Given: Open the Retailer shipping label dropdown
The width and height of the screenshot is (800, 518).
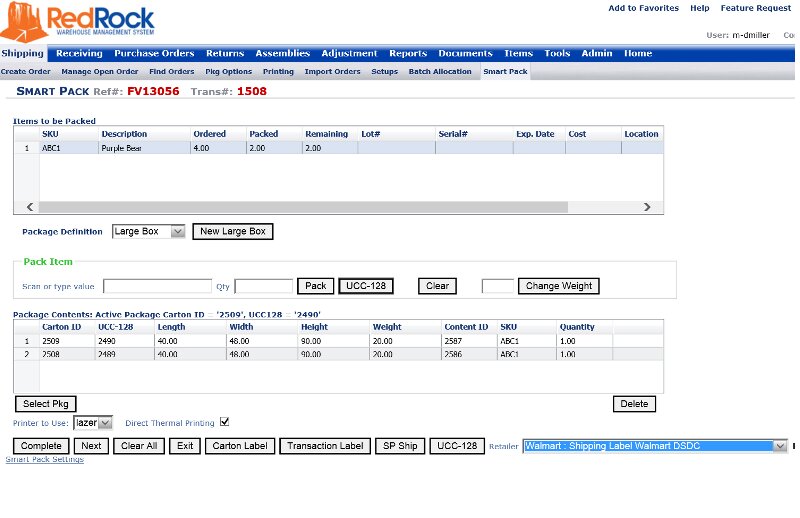Looking at the screenshot, I should pos(655,446).
